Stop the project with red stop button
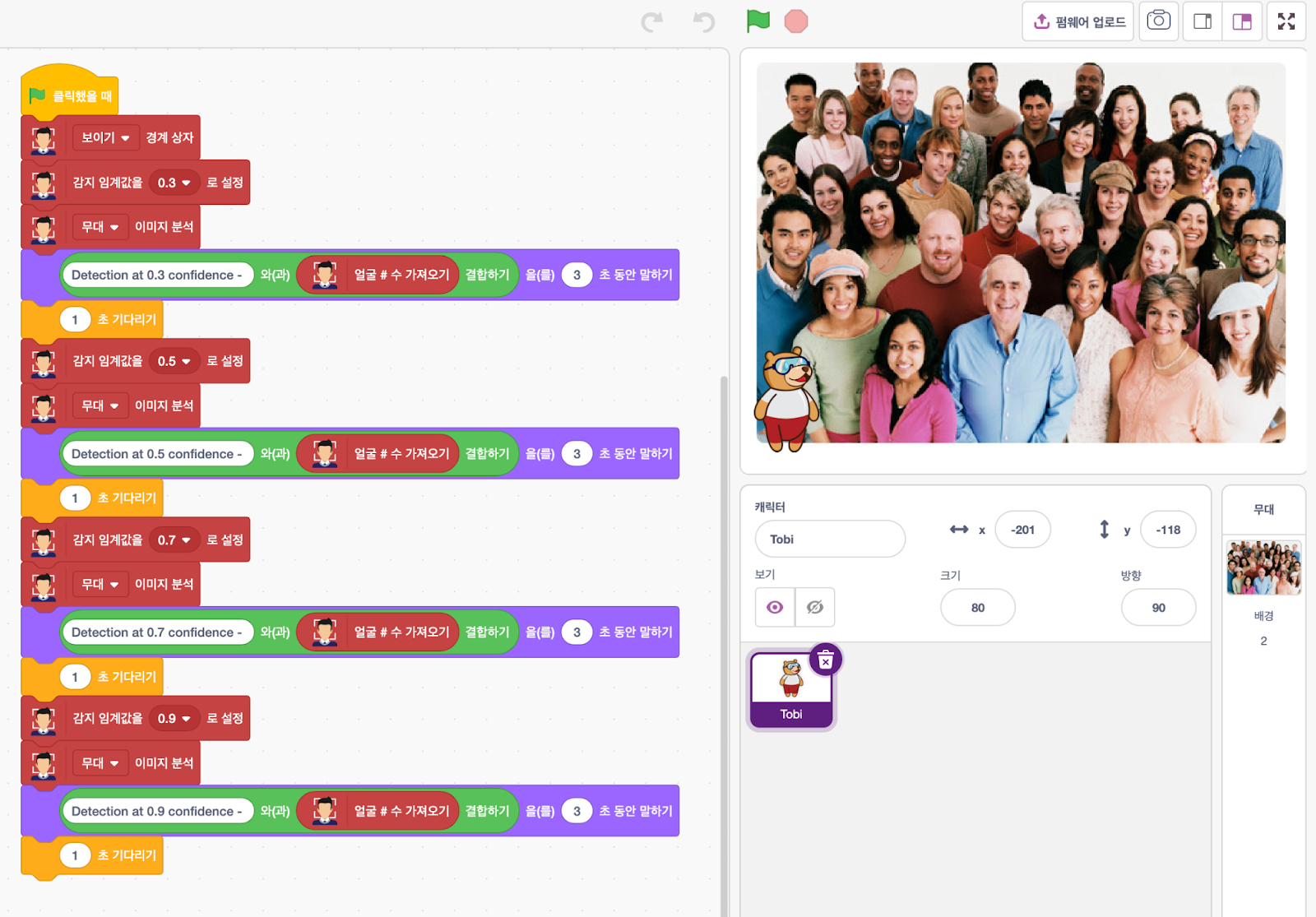The image size is (1316, 917). (796, 21)
